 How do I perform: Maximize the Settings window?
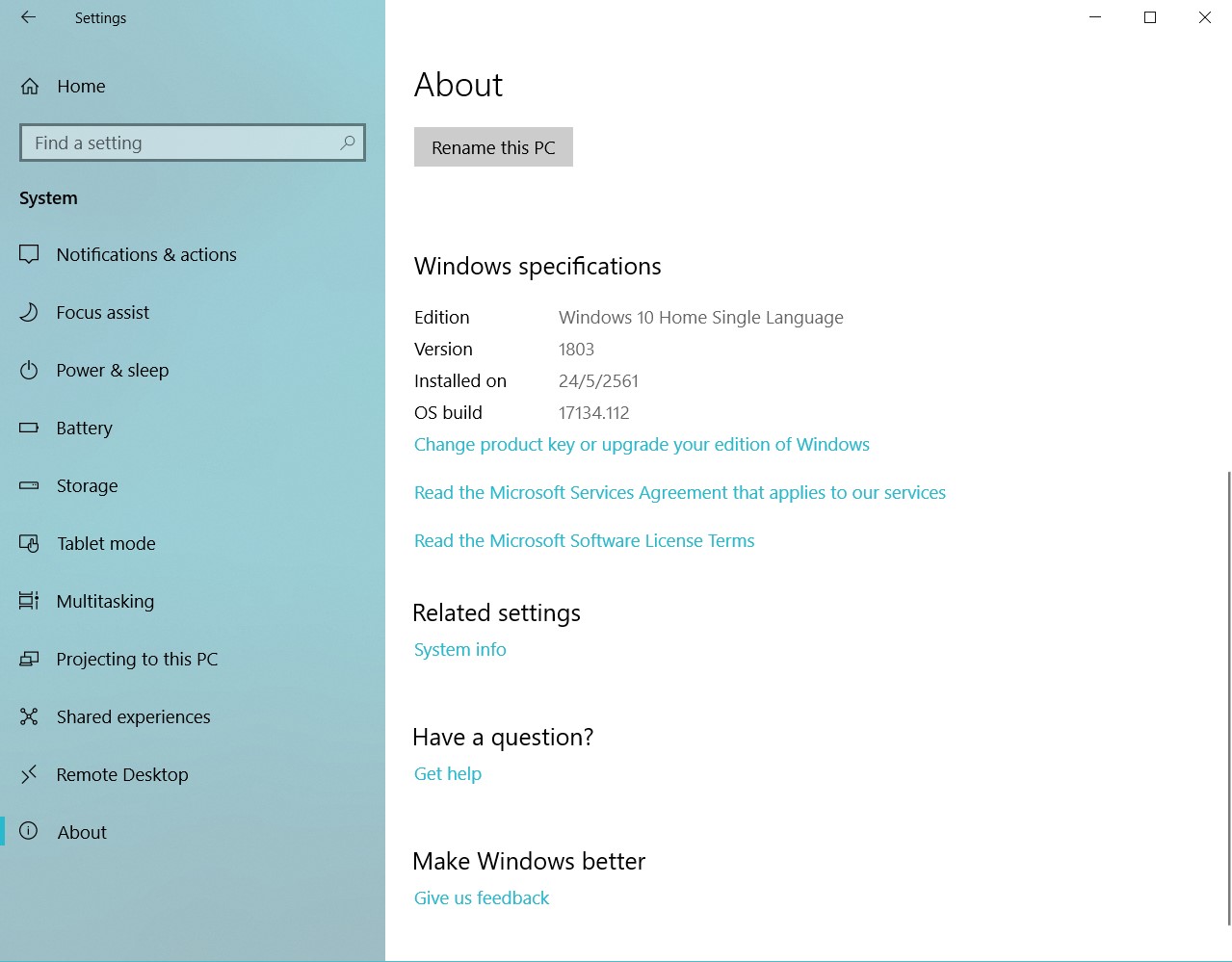[x=1150, y=17]
